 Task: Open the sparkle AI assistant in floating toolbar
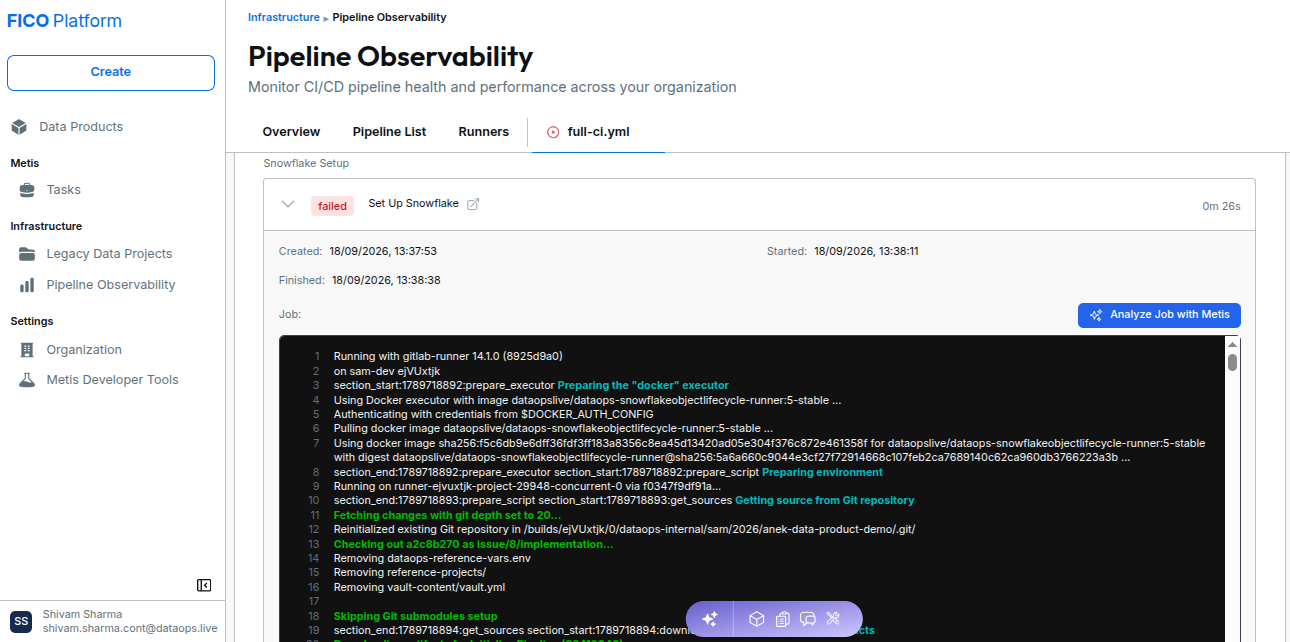pyautogui.click(x=710, y=619)
